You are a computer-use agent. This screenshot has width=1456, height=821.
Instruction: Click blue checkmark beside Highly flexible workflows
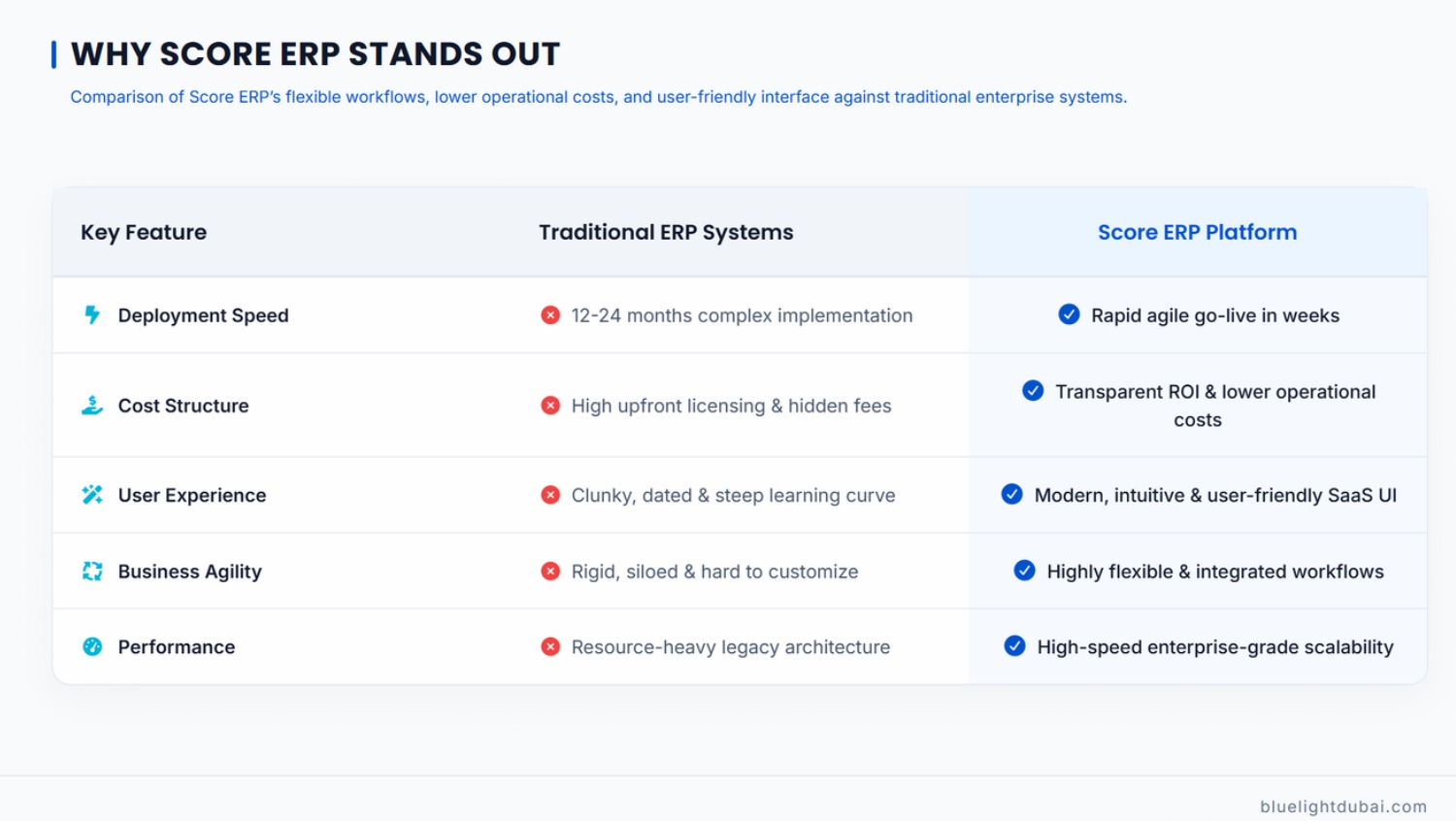click(x=1024, y=570)
